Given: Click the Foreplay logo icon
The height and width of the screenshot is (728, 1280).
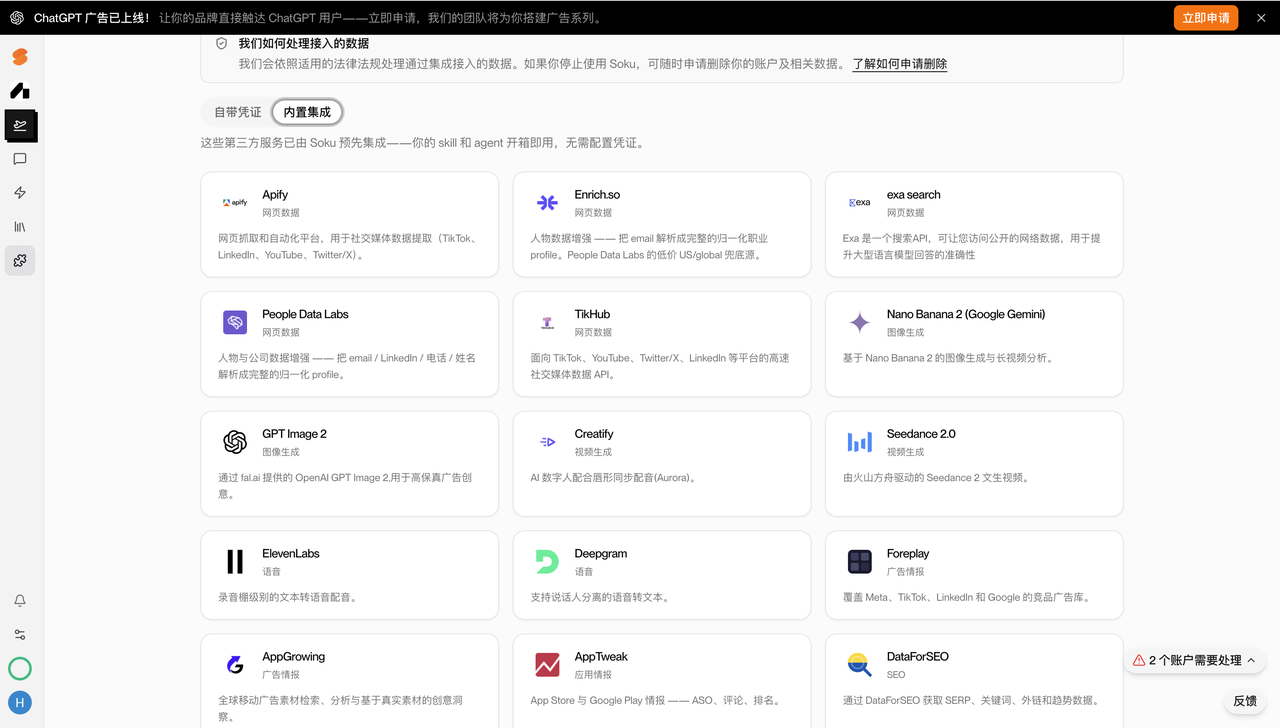Looking at the screenshot, I should [x=859, y=561].
